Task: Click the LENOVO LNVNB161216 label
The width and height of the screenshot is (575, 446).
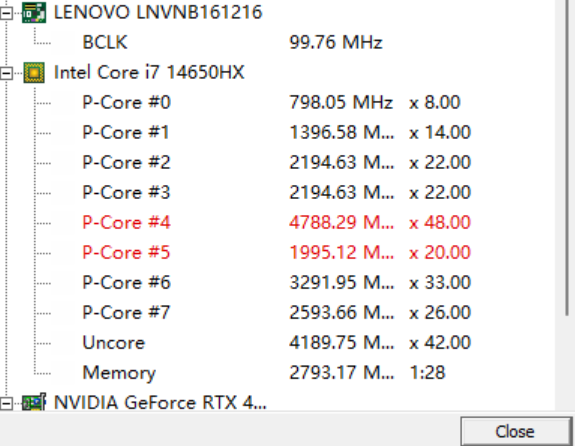Action: [x=158, y=12]
